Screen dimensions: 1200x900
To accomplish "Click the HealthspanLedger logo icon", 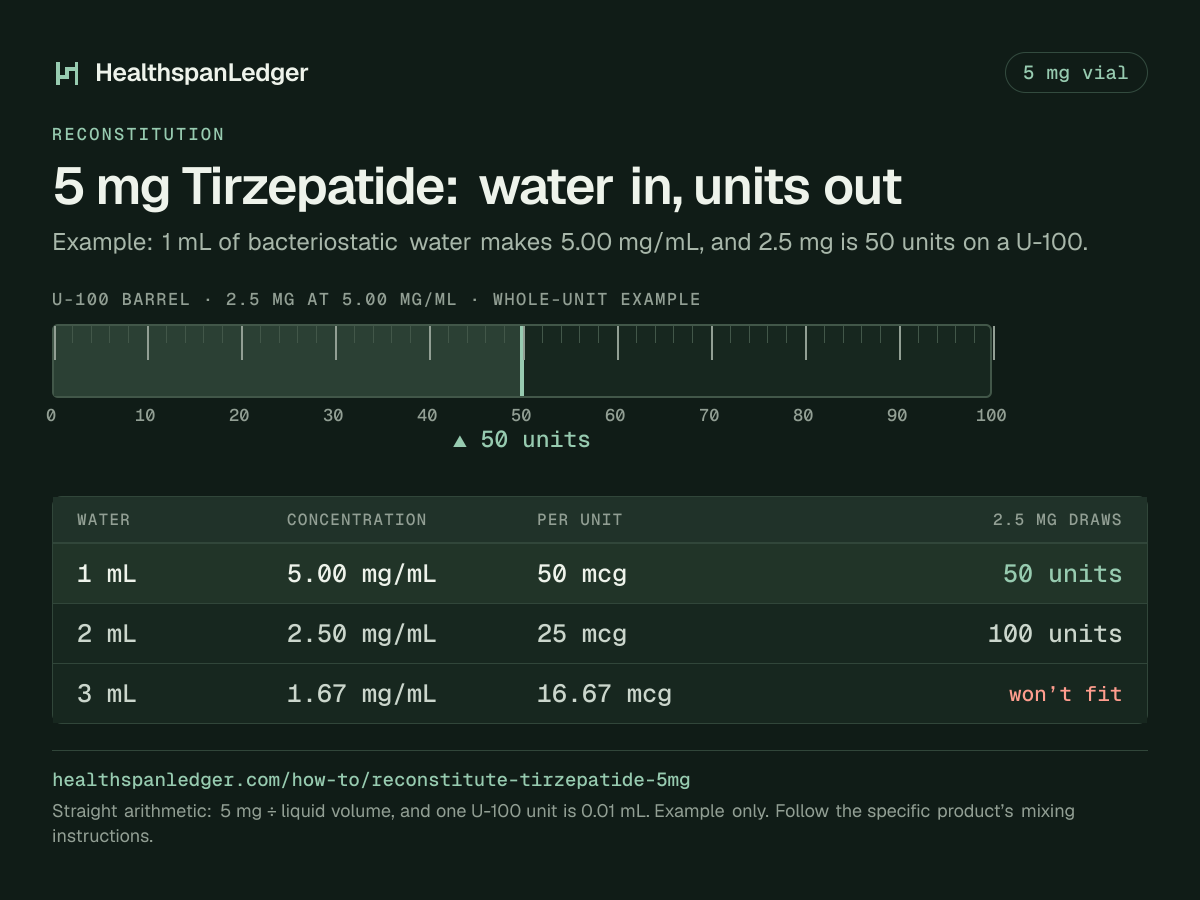I will point(66,73).
